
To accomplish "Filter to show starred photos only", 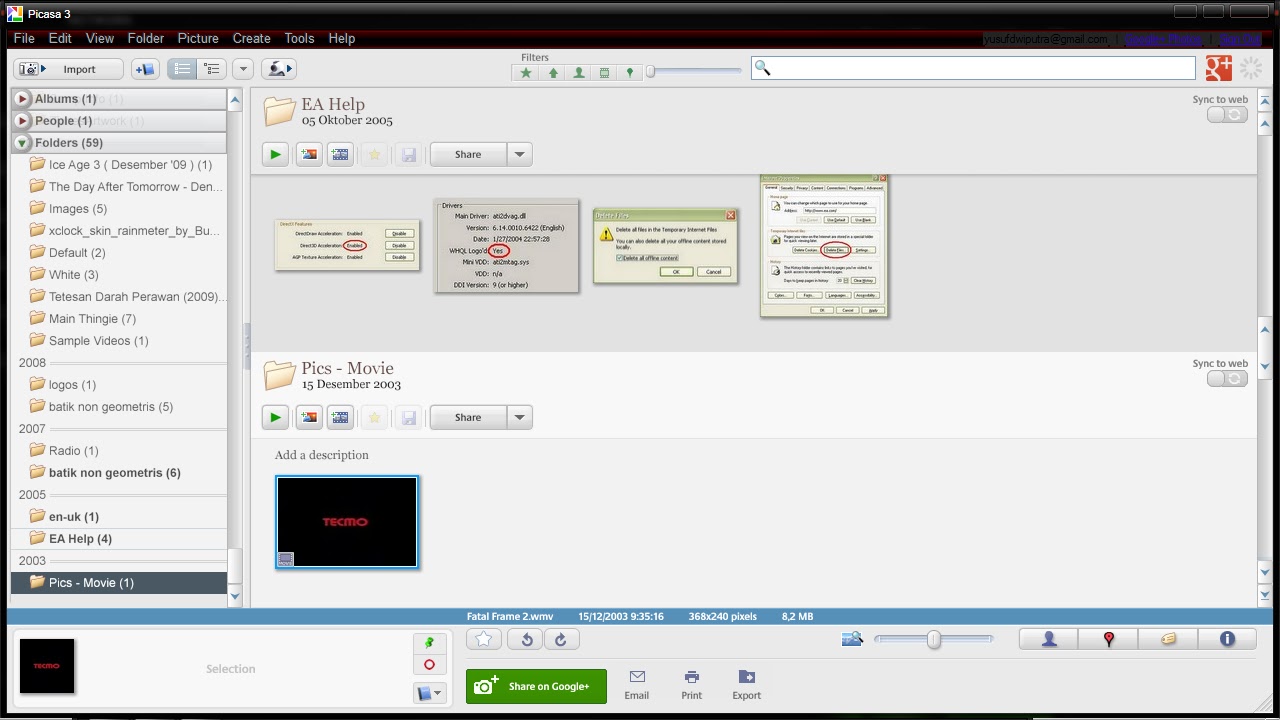I will pos(526,73).
